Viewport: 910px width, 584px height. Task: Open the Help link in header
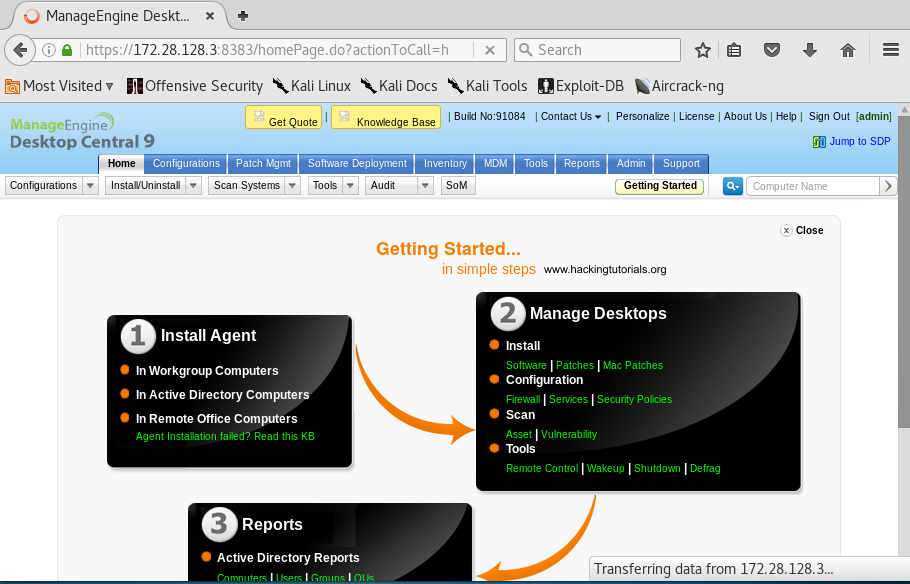point(786,116)
